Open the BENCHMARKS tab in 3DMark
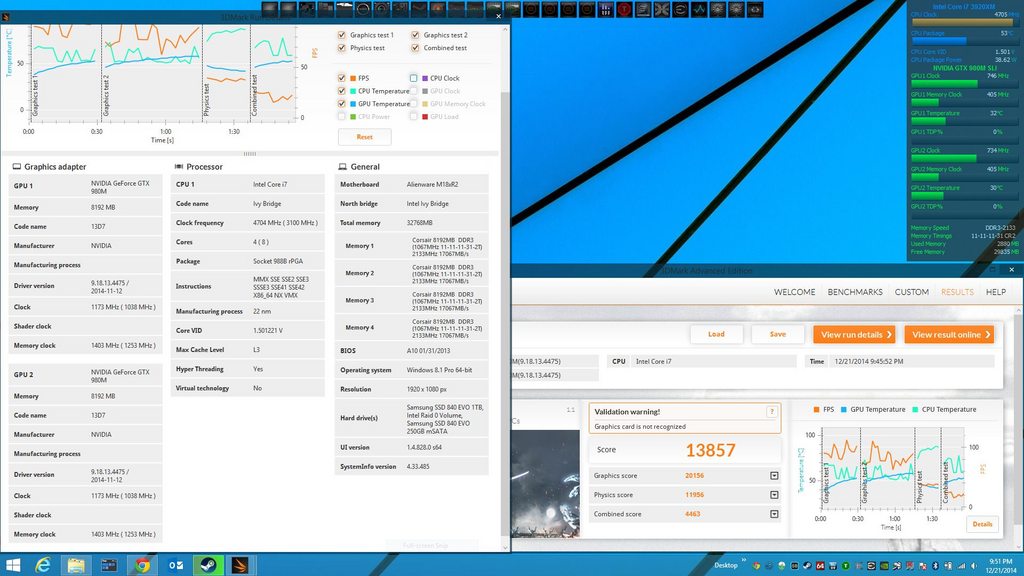The width and height of the screenshot is (1024, 576). 855,292
